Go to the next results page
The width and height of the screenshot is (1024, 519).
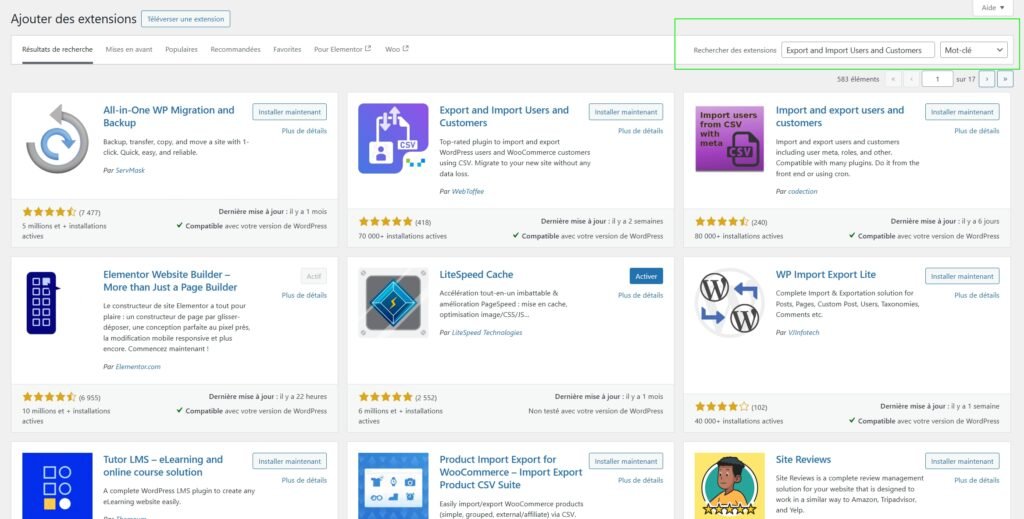[987, 79]
